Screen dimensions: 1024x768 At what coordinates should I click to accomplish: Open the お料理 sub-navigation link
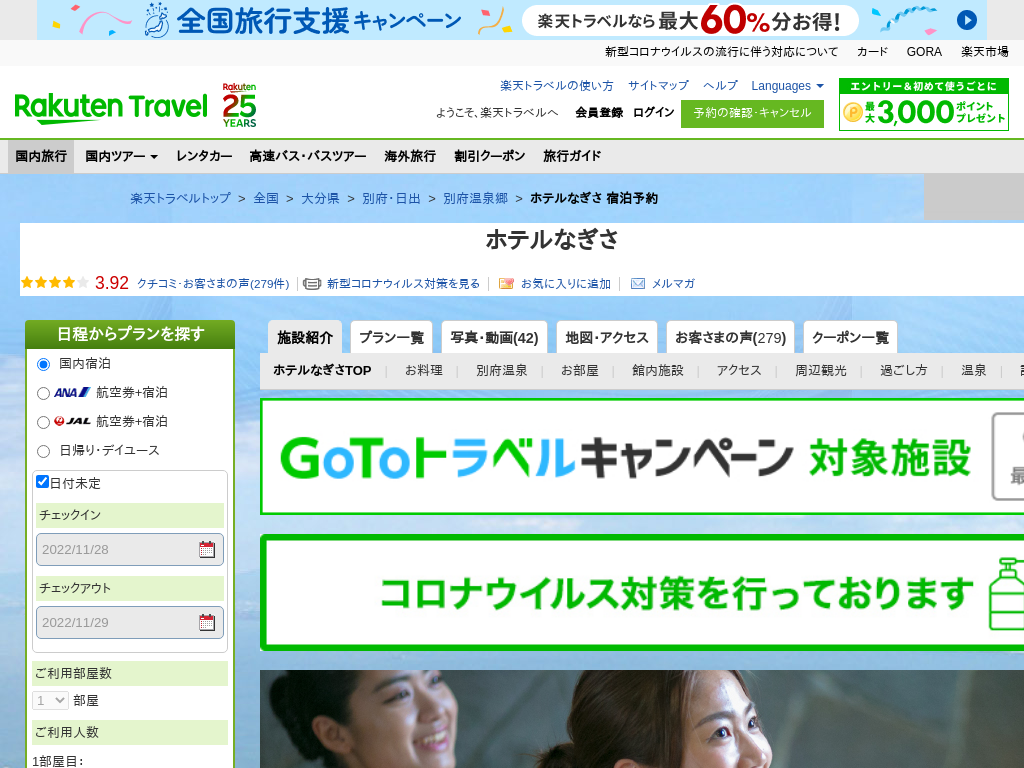pos(424,370)
